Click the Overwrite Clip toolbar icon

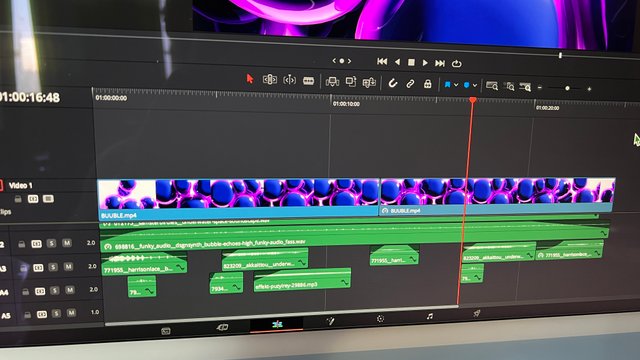[x=351, y=82]
